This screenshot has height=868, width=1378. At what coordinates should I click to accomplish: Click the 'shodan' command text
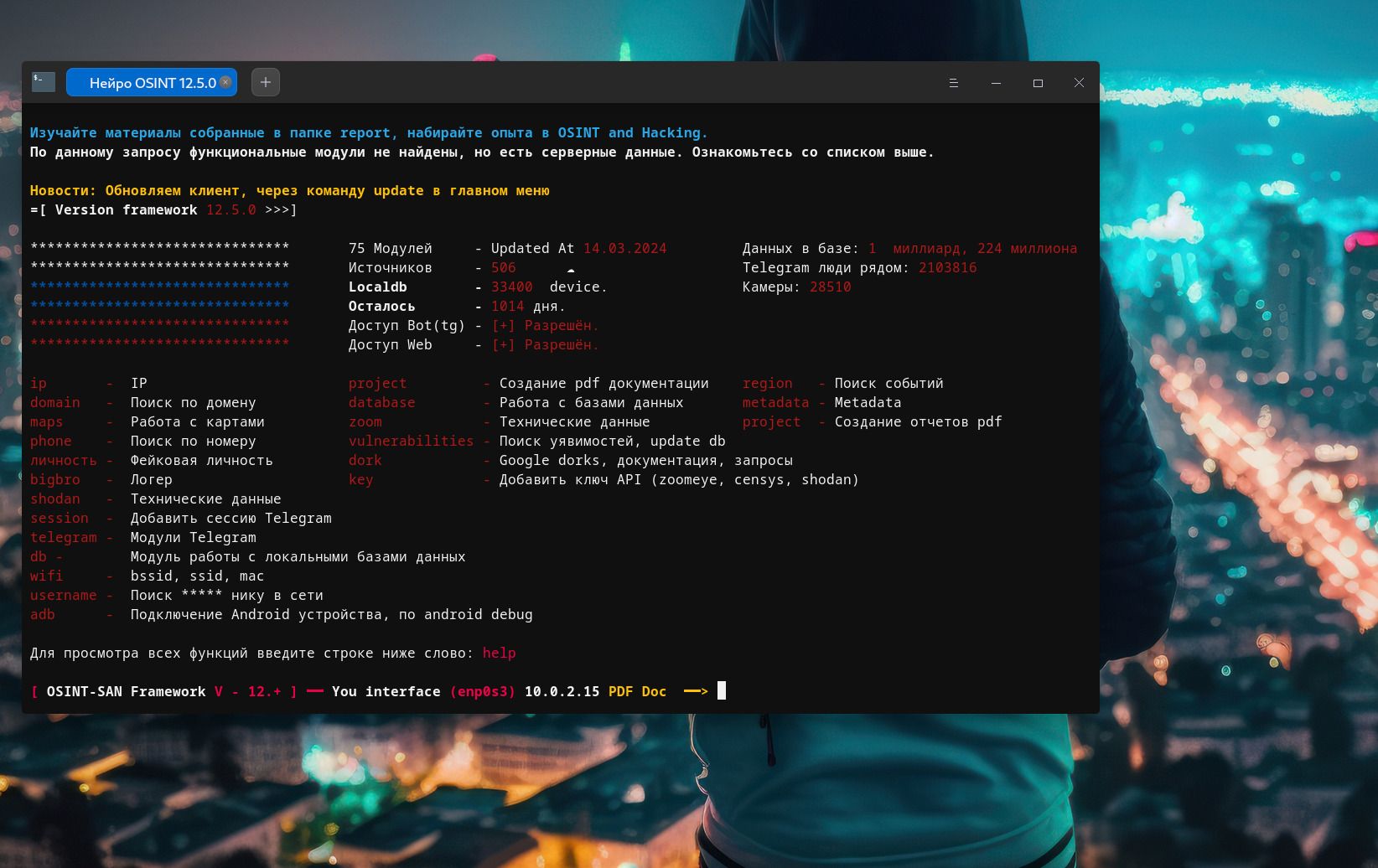pos(55,499)
